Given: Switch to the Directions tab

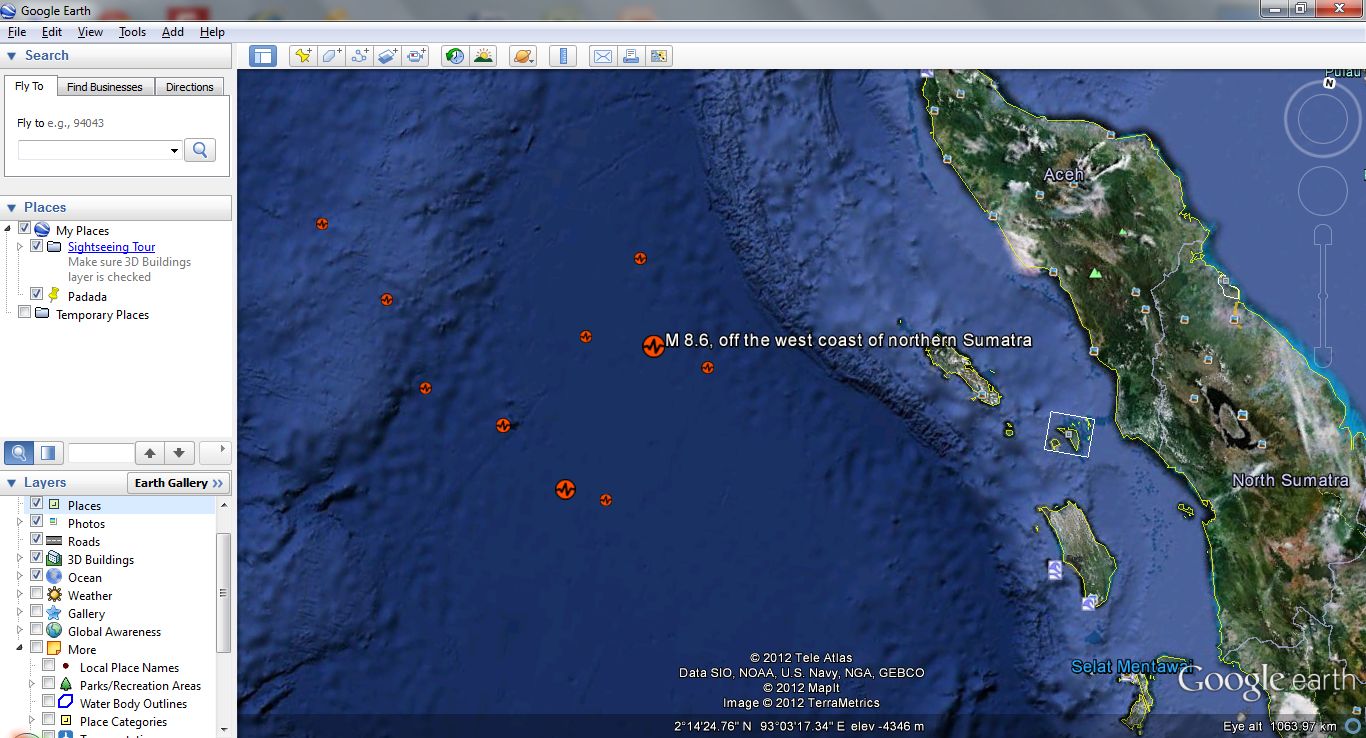Looking at the screenshot, I should [190, 87].
